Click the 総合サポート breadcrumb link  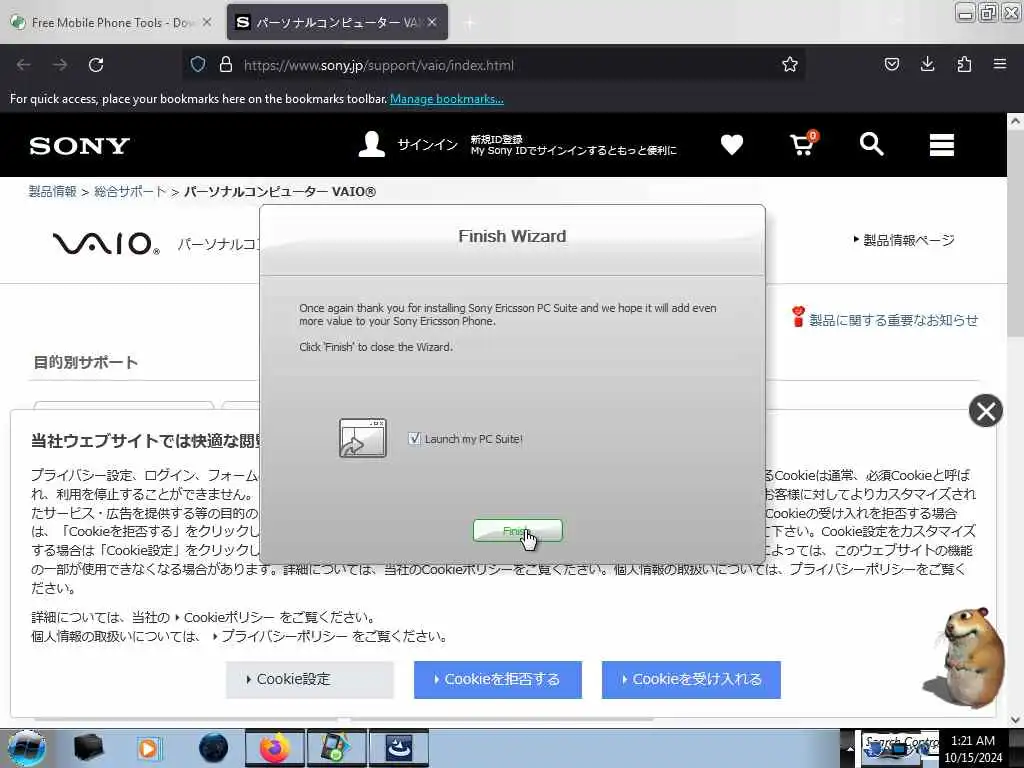(130, 191)
